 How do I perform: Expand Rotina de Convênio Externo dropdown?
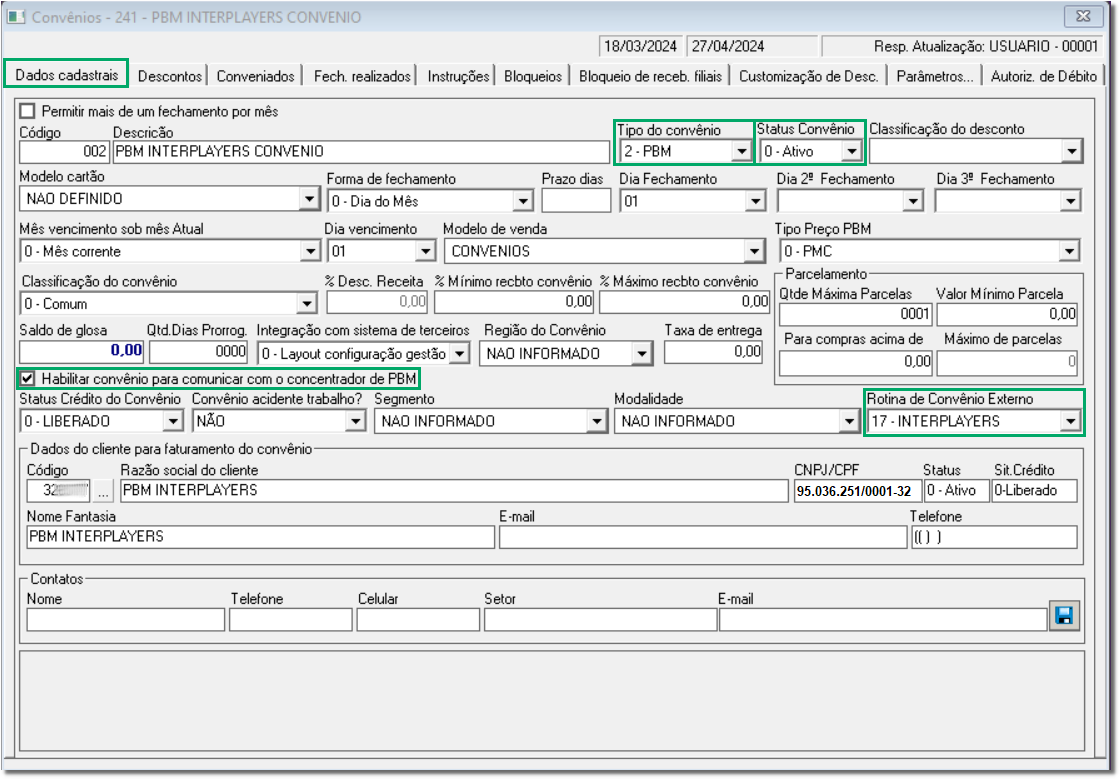click(1070, 421)
